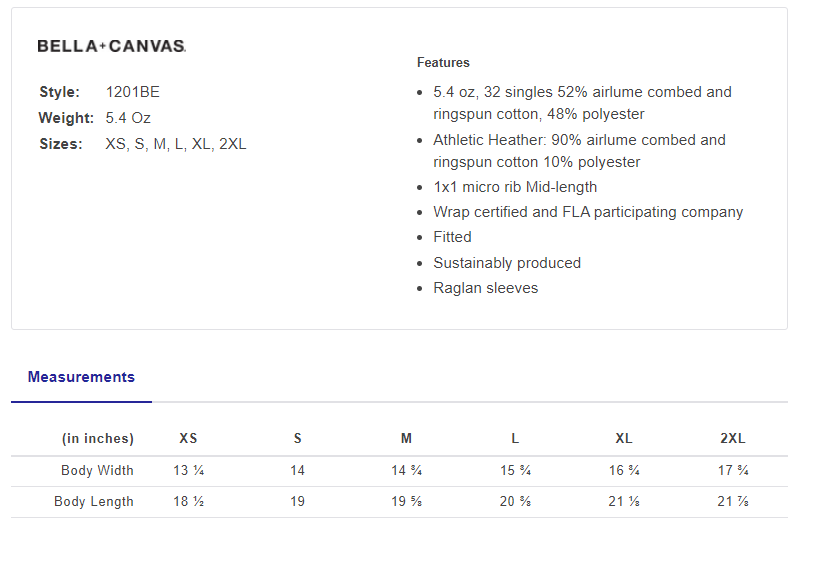Screen dimensions: 840x561
Task: Select the XL size column header
Action: (624, 438)
